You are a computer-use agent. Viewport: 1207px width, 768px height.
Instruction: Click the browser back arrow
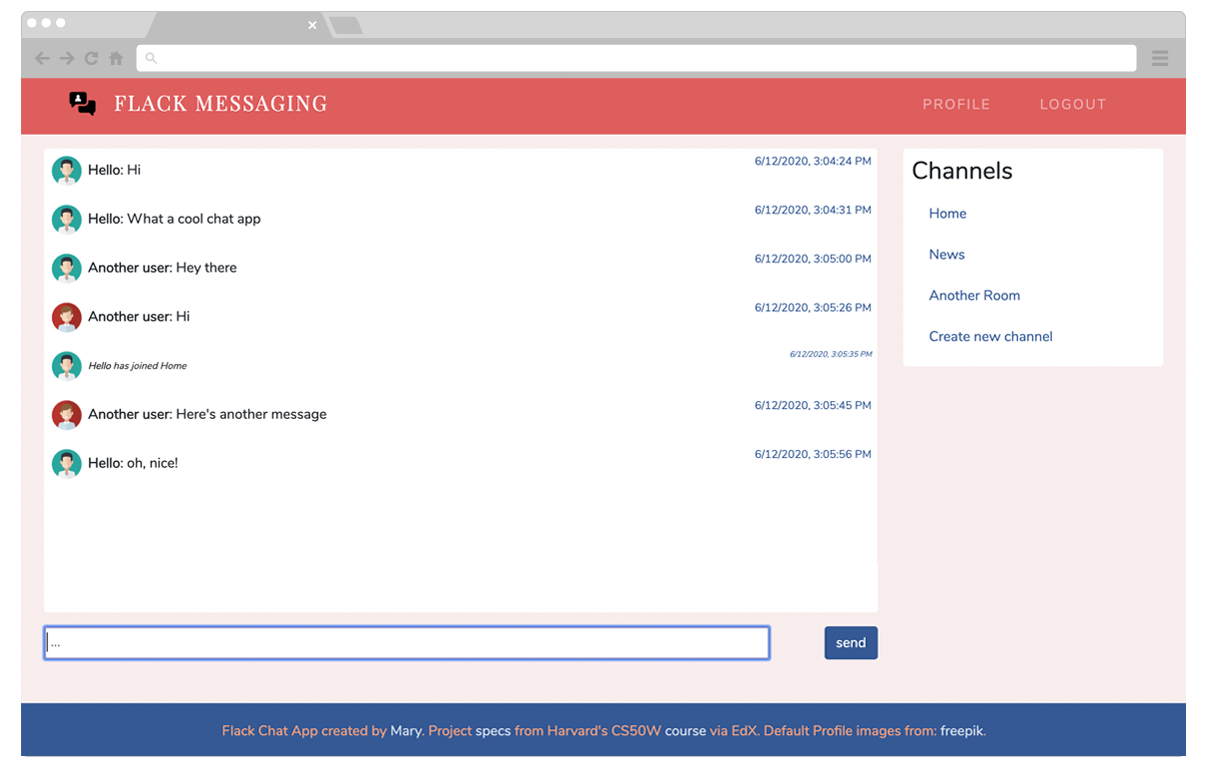coord(42,59)
